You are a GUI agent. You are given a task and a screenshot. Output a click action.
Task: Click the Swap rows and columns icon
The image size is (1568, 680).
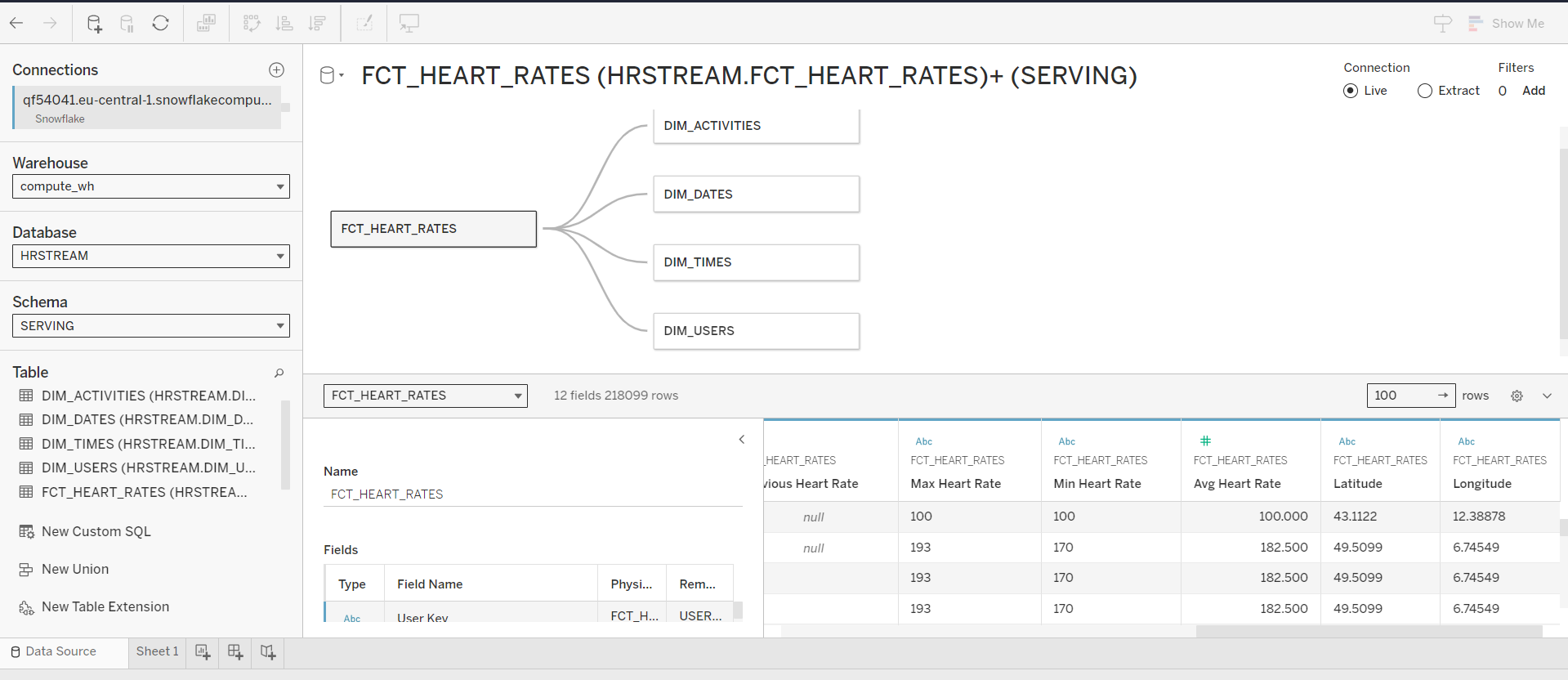252,23
